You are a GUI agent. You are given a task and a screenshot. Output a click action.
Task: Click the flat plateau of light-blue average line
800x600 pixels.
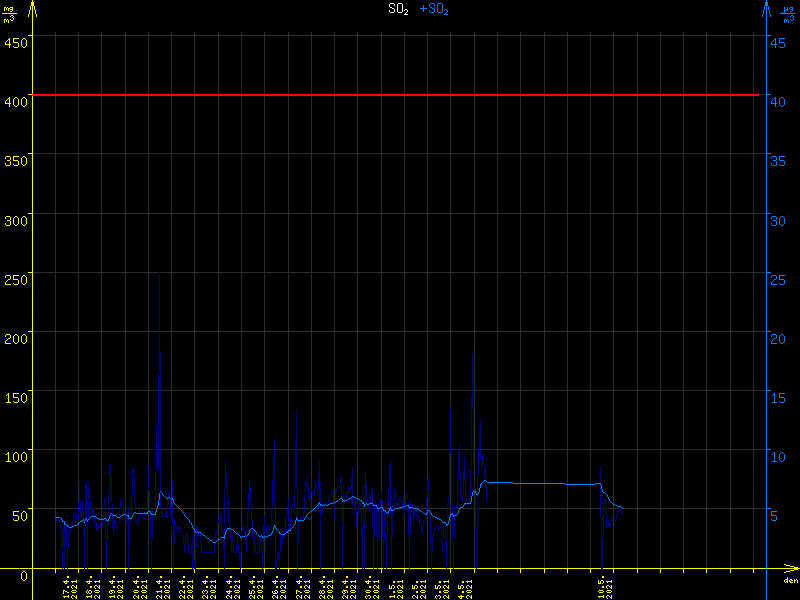pos(540,483)
